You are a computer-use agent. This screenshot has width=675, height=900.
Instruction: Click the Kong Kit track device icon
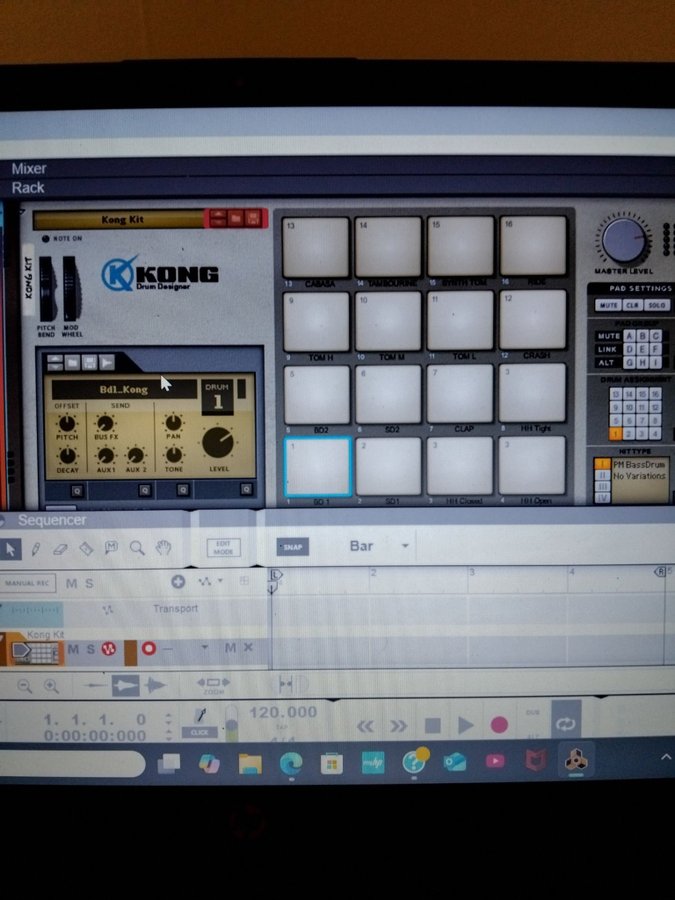click(36, 653)
